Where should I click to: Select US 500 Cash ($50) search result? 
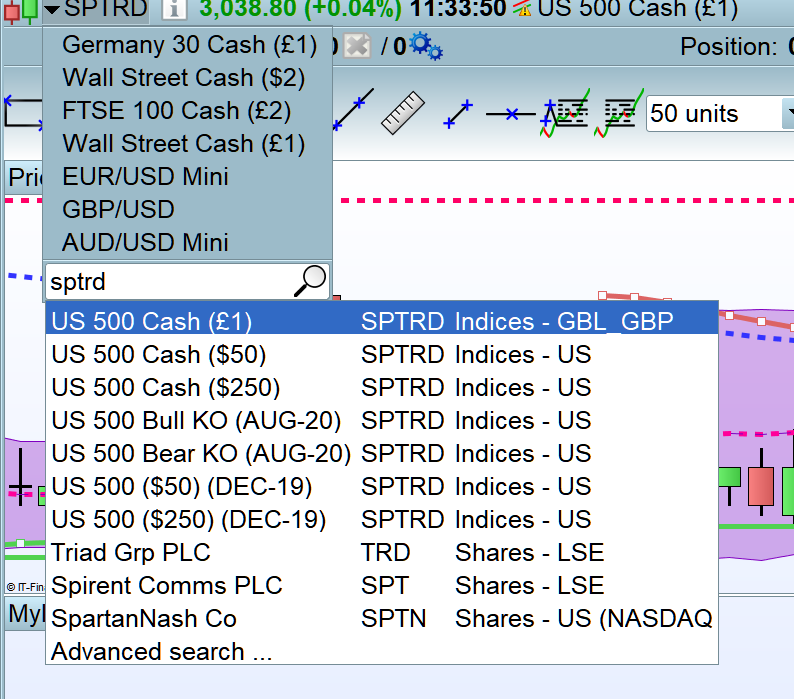click(382, 354)
